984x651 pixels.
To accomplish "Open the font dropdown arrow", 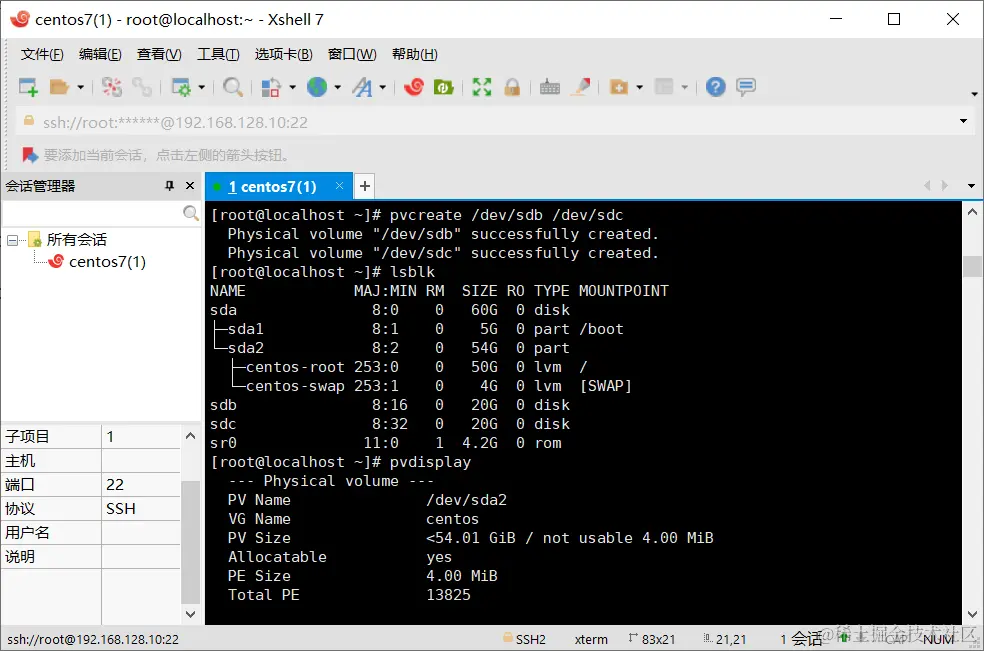I will [382, 87].
